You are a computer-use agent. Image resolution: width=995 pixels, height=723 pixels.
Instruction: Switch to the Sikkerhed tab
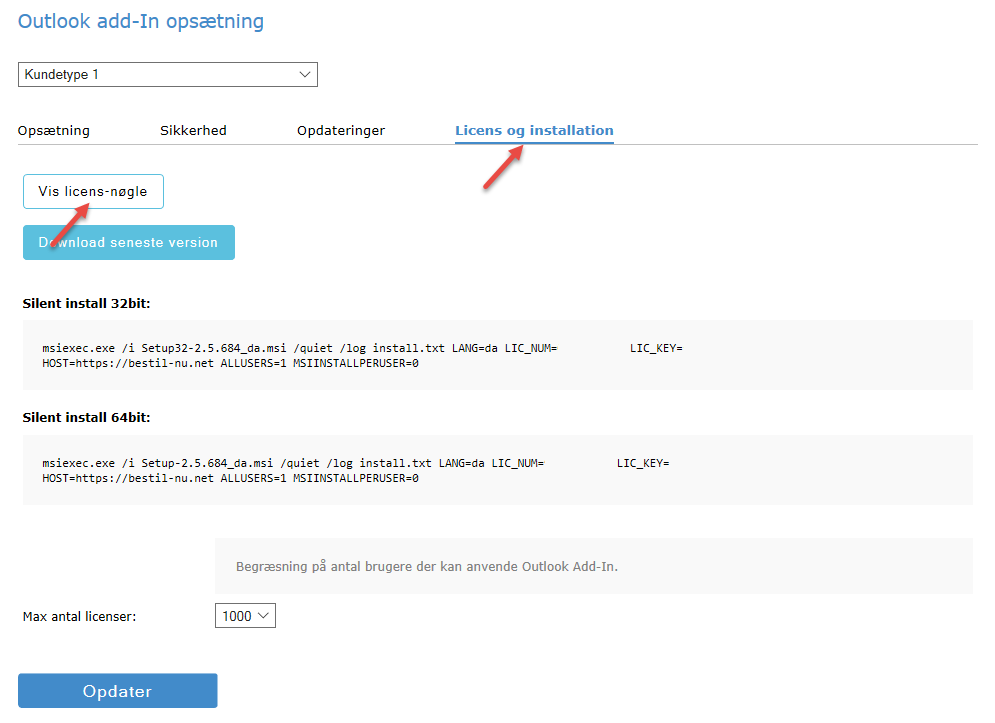coord(193,130)
